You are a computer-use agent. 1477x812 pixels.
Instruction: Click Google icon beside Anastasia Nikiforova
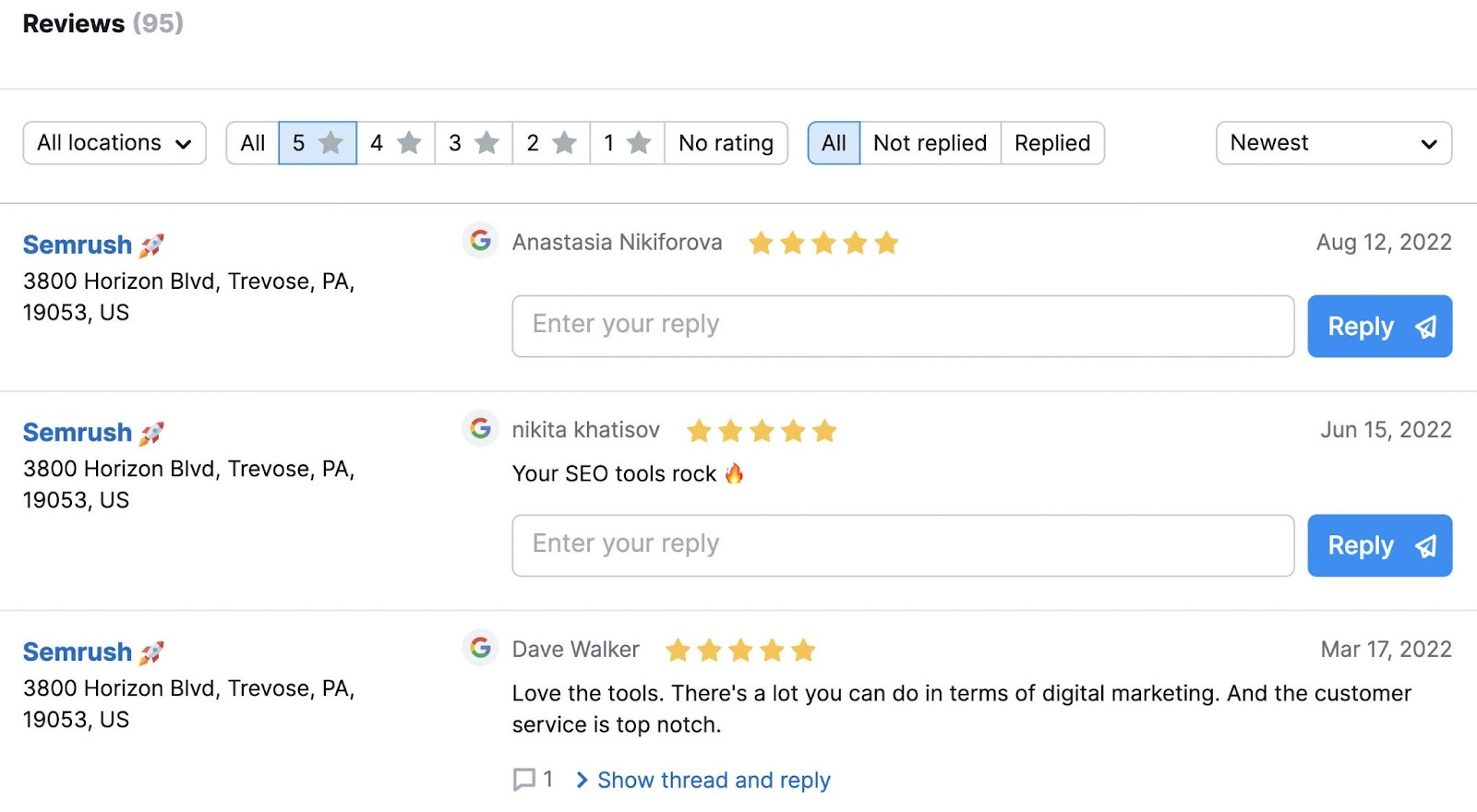click(480, 241)
